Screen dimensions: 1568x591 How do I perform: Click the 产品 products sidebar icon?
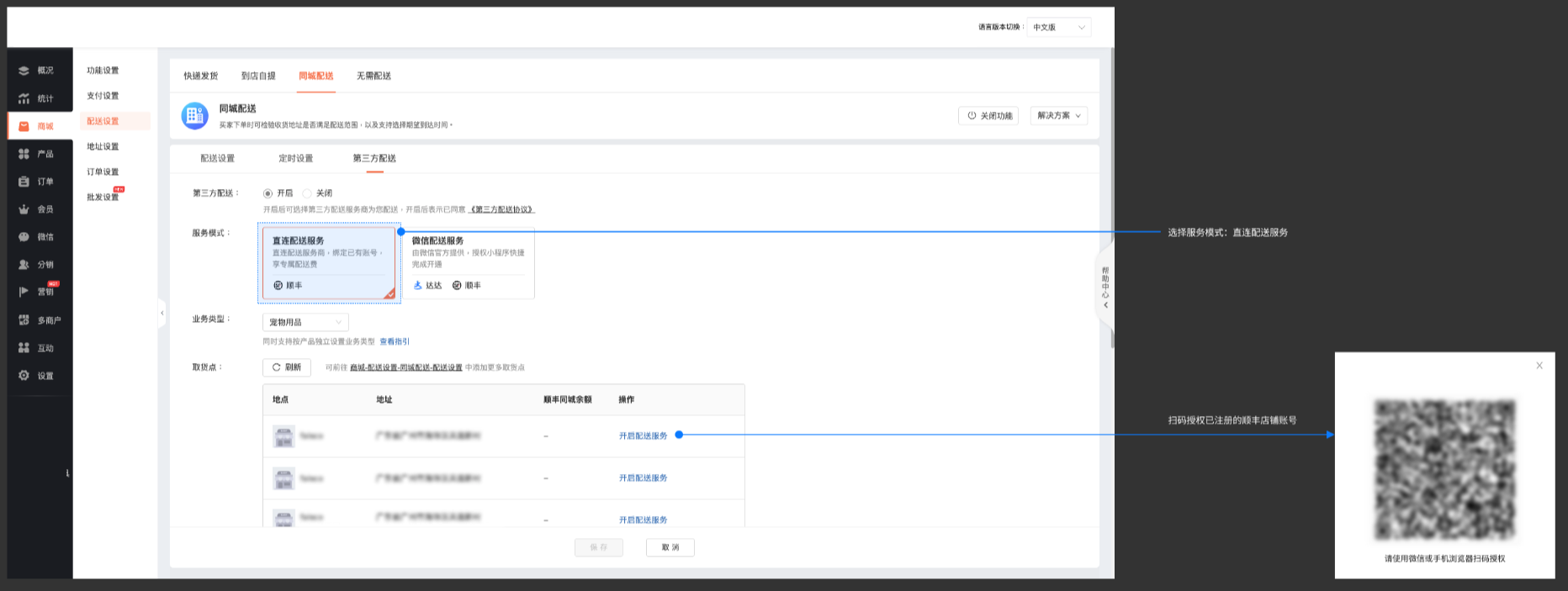coord(24,154)
